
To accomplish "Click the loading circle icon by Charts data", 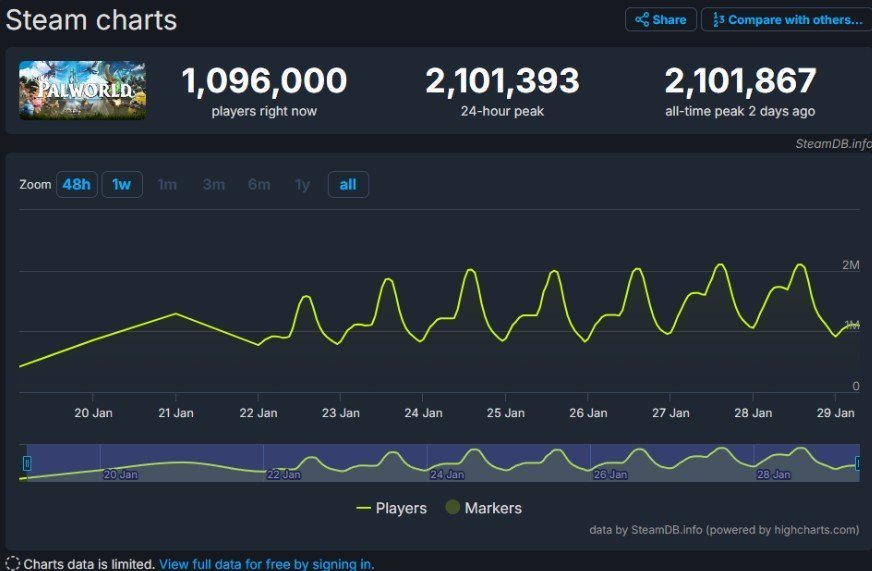I will coord(12,564).
